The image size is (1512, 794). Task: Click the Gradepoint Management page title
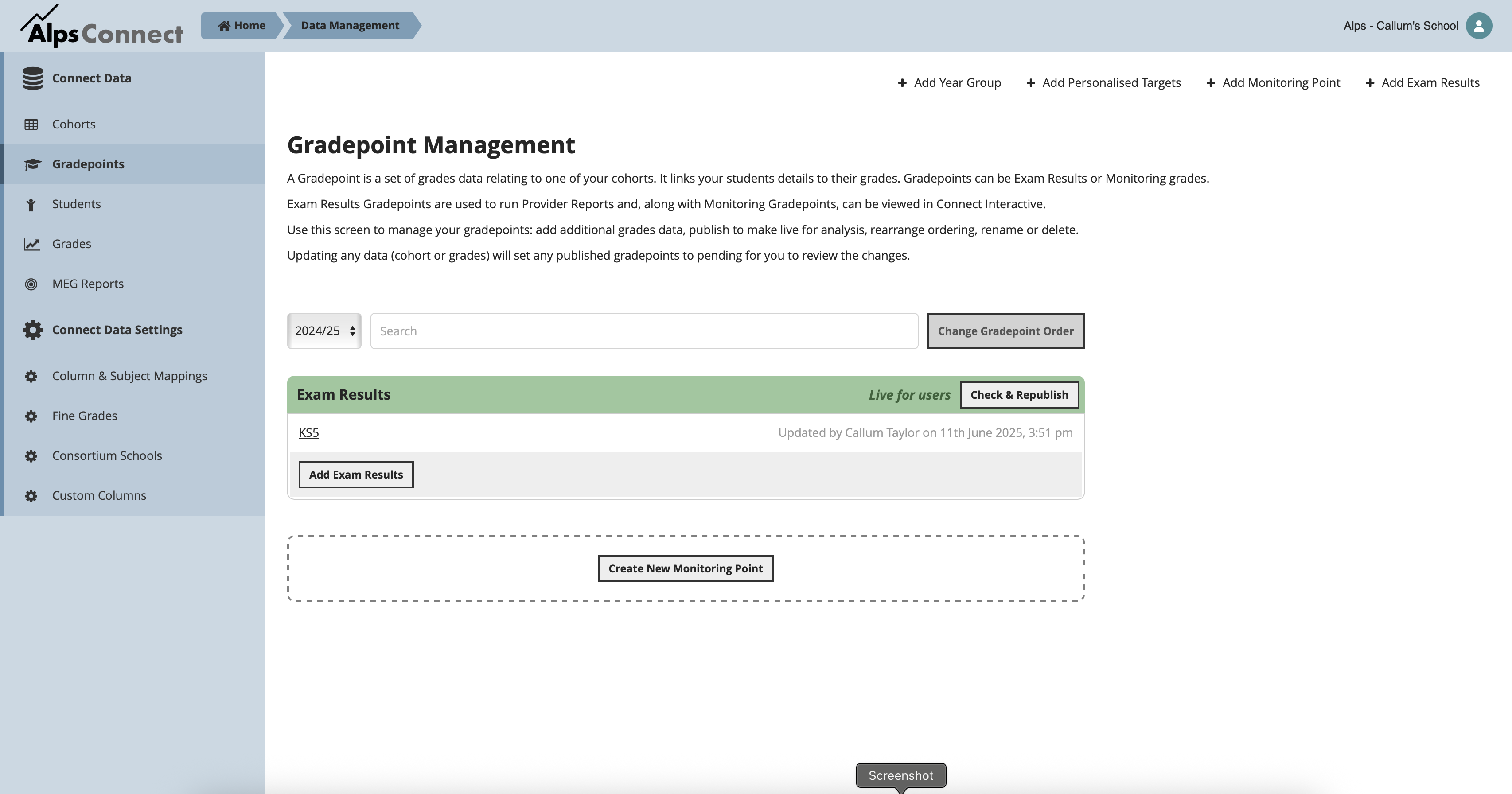click(x=431, y=145)
